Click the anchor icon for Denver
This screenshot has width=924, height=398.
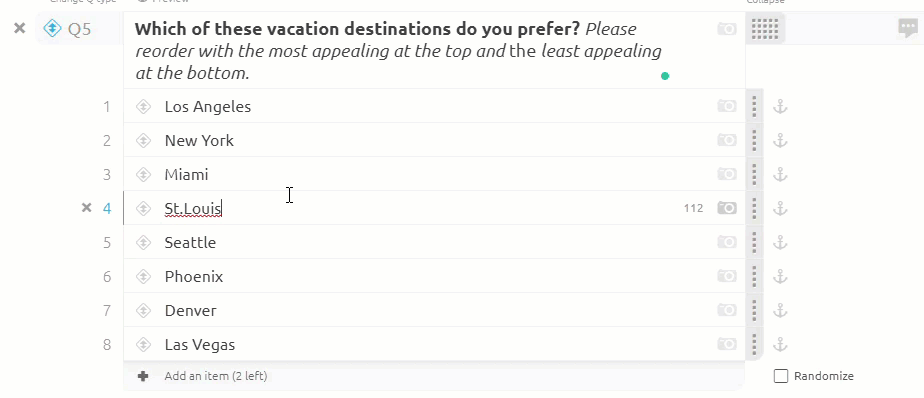tap(780, 311)
